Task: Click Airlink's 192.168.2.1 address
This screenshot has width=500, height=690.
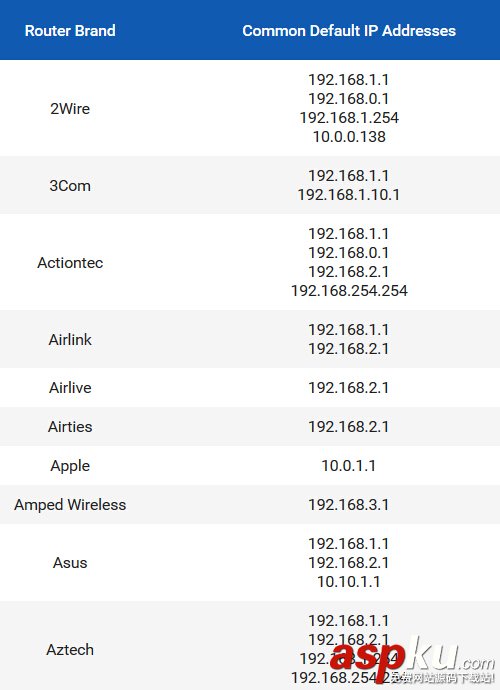Action: pyautogui.click(x=349, y=349)
